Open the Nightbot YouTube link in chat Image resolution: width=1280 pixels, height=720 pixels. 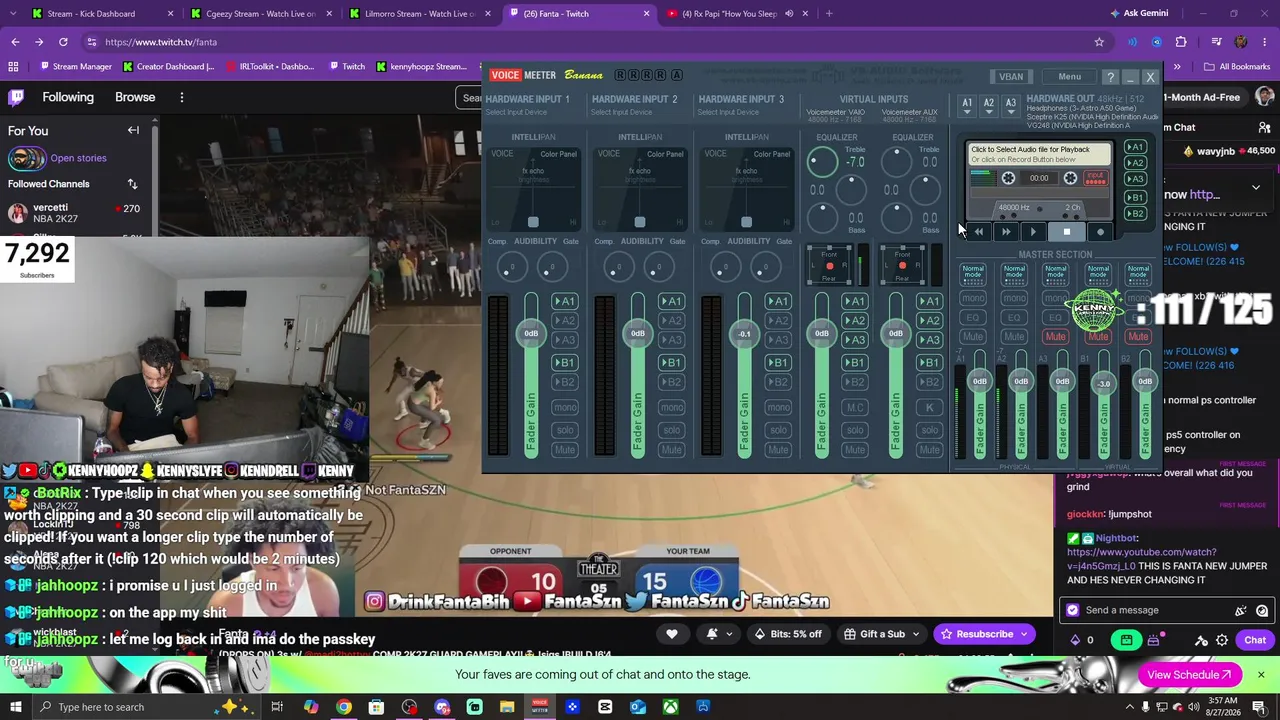point(1143,559)
